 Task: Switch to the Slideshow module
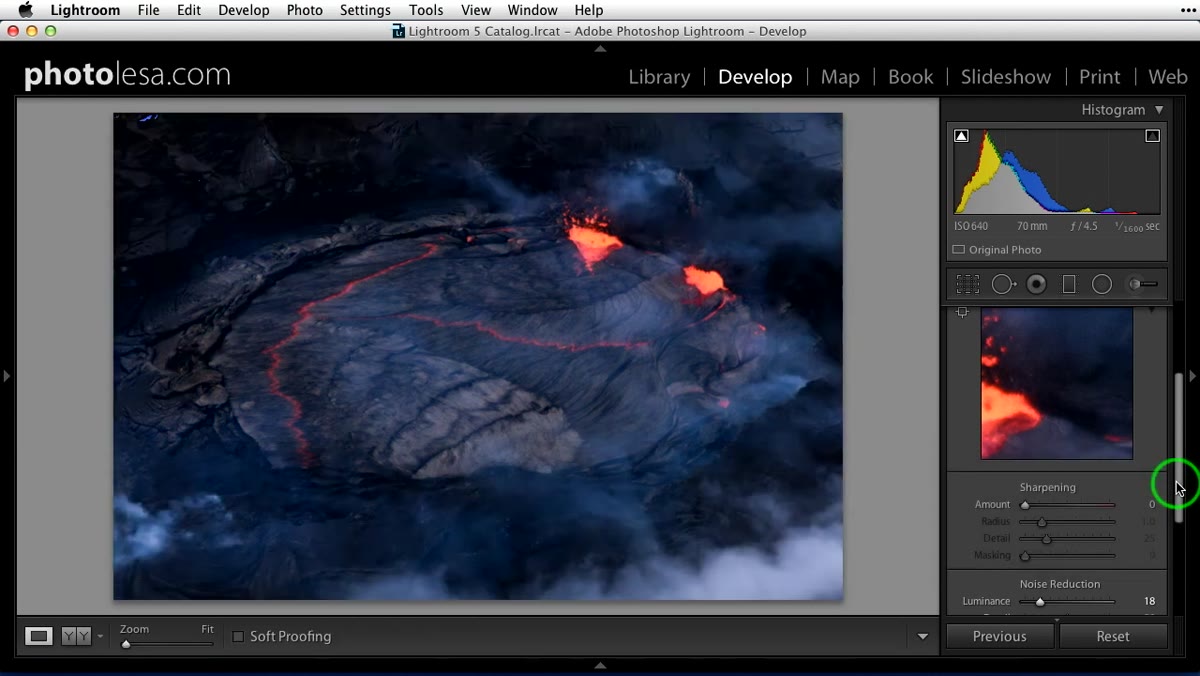(1006, 77)
